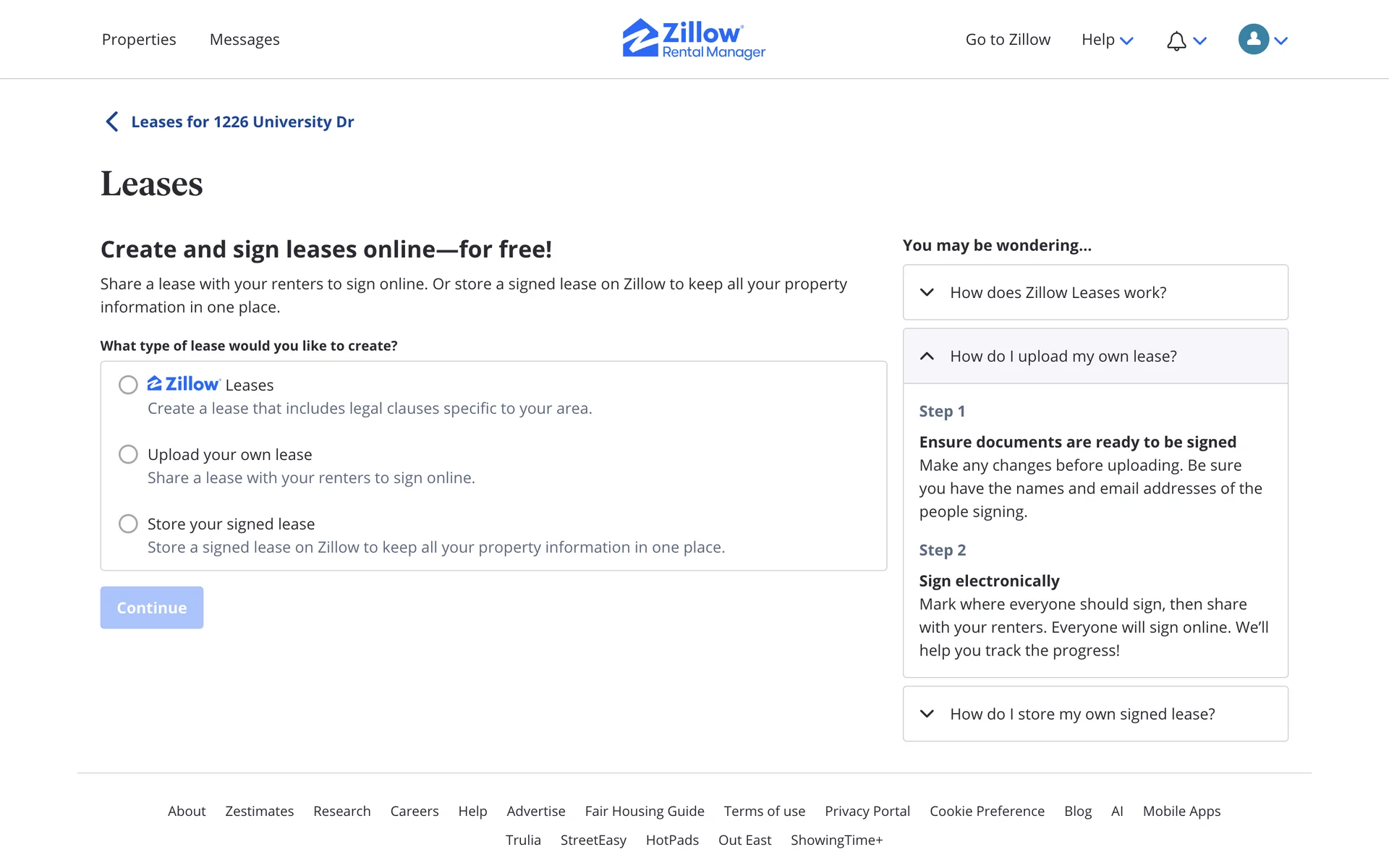Open the Help dropdown menu

(1107, 40)
